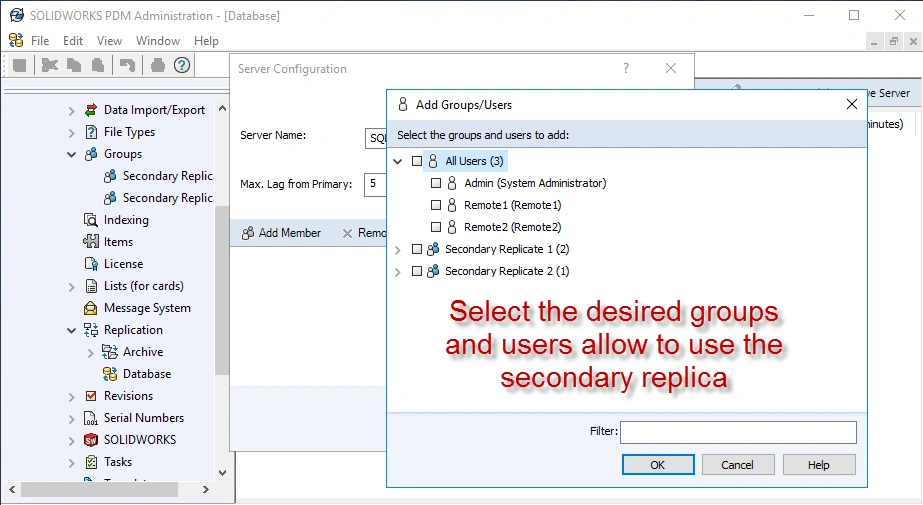Screen dimensions: 923x505
Task: Click the tree panel scroll-down arrow
Action: (222, 473)
